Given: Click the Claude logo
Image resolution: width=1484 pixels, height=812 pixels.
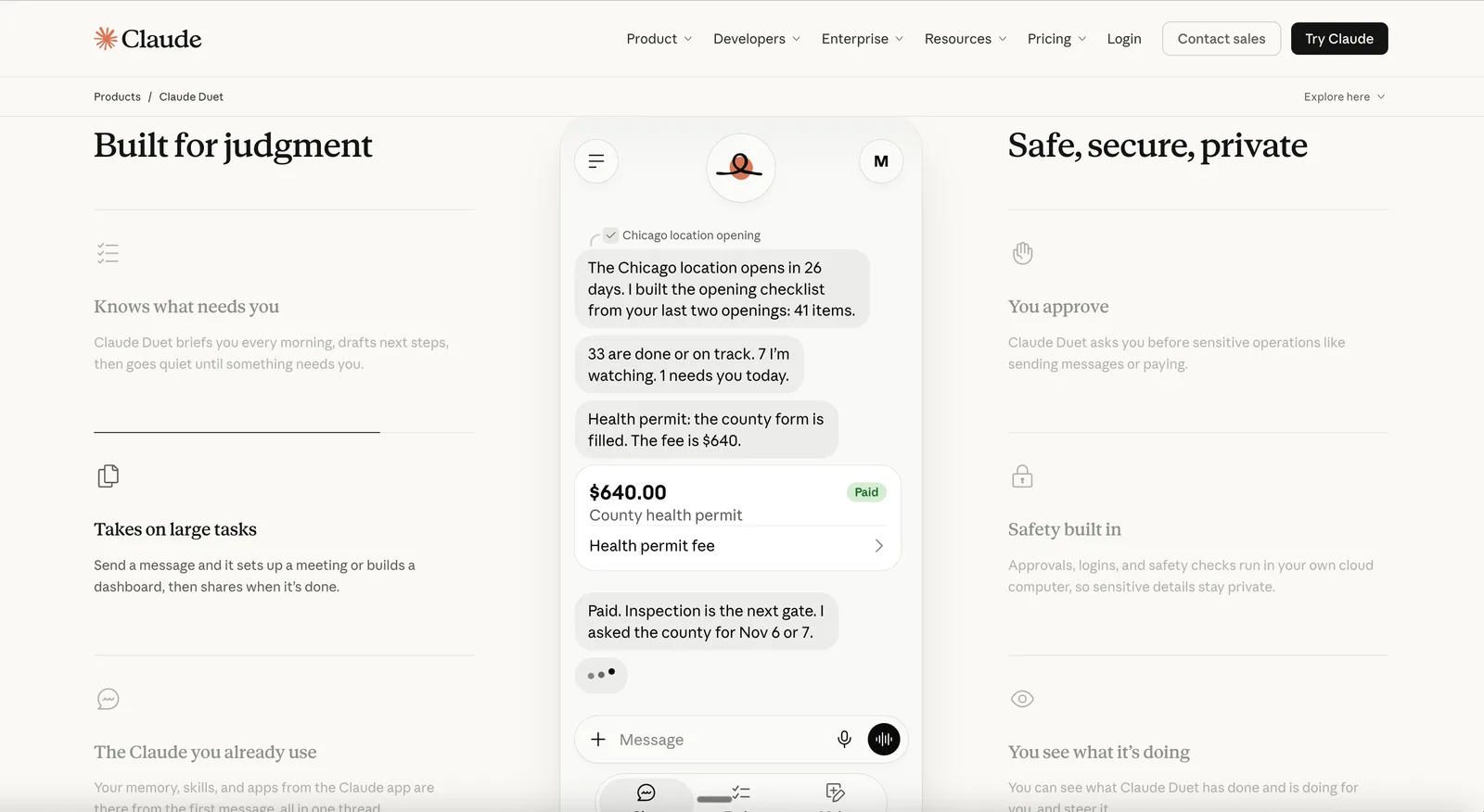Looking at the screenshot, I should pyautogui.click(x=147, y=39).
